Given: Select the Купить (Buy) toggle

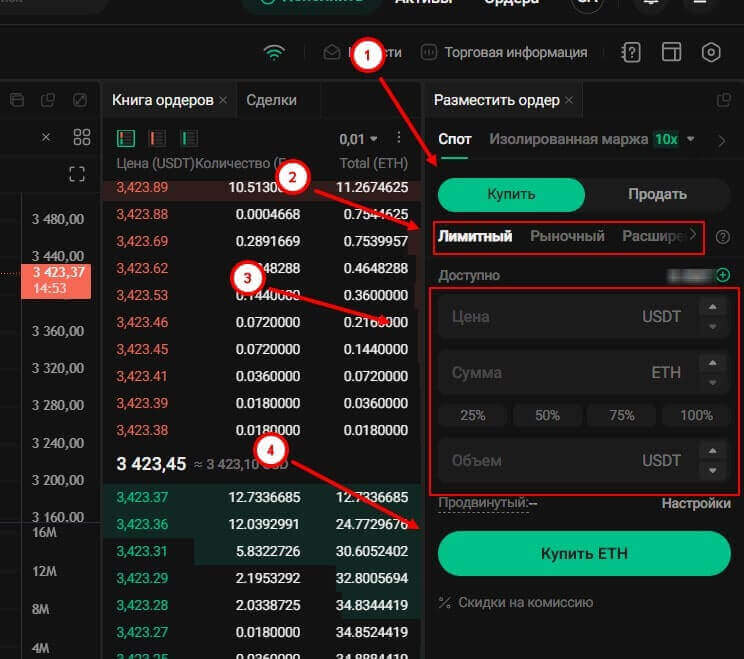Looking at the screenshot, I should pyautogui.click(x=511, y=194).
